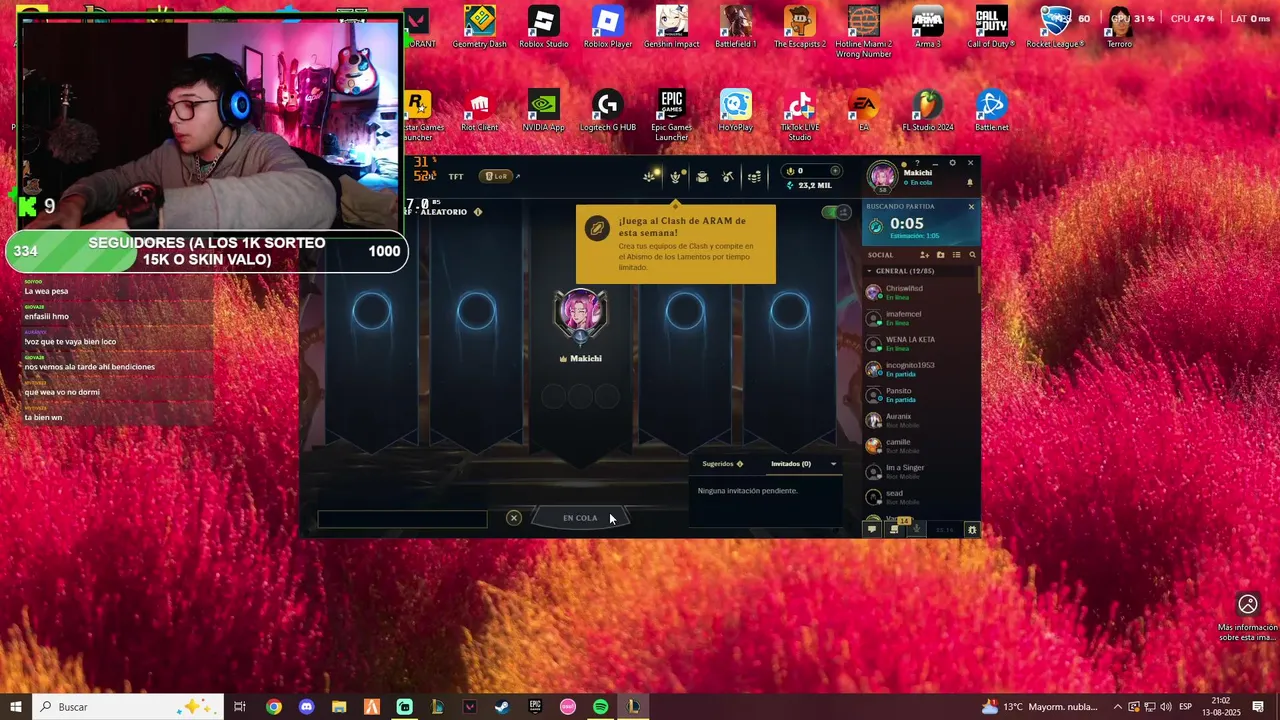Open Roblox Player desktop icon
This screenshot has height=720, width=1280.
[x=608, y=27]
